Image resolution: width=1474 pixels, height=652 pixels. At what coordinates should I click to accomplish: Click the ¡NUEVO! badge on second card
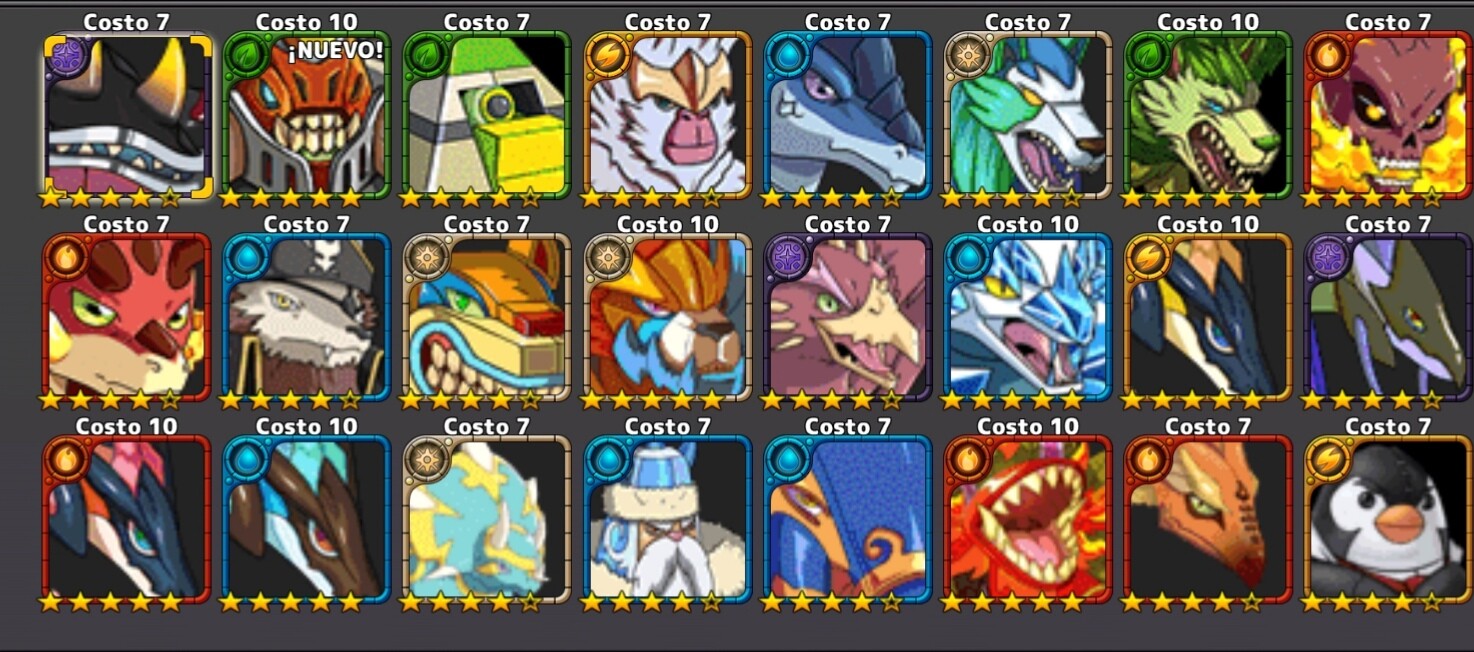(x=335, y=51)
